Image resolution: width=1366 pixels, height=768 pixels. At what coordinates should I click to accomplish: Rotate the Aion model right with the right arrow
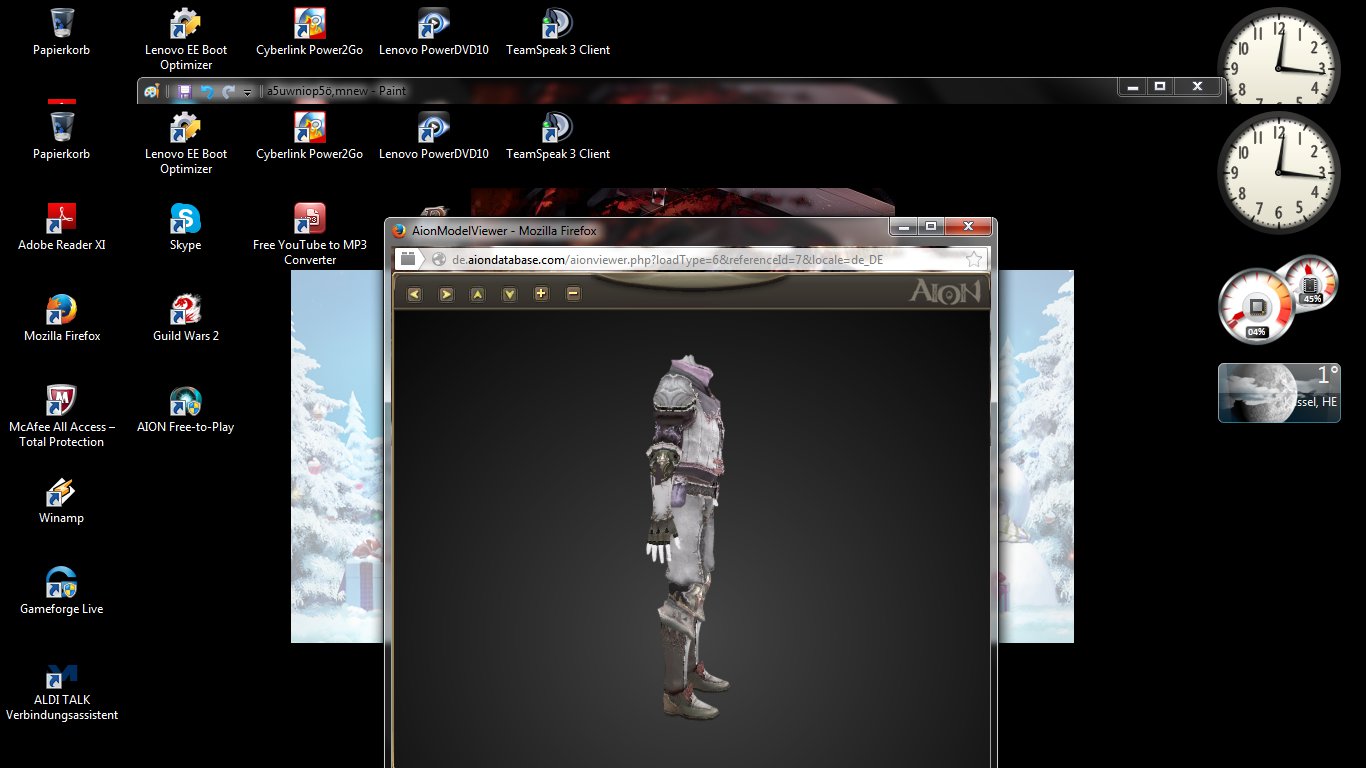[x=447, y=294]
